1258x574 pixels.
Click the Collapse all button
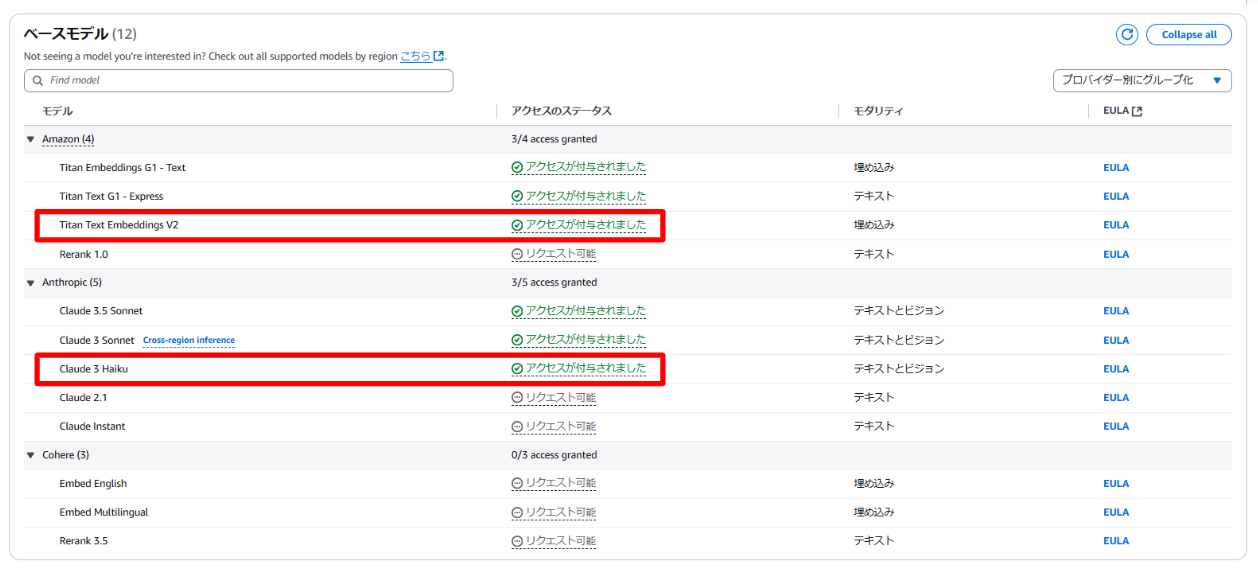pos(1189,34)
